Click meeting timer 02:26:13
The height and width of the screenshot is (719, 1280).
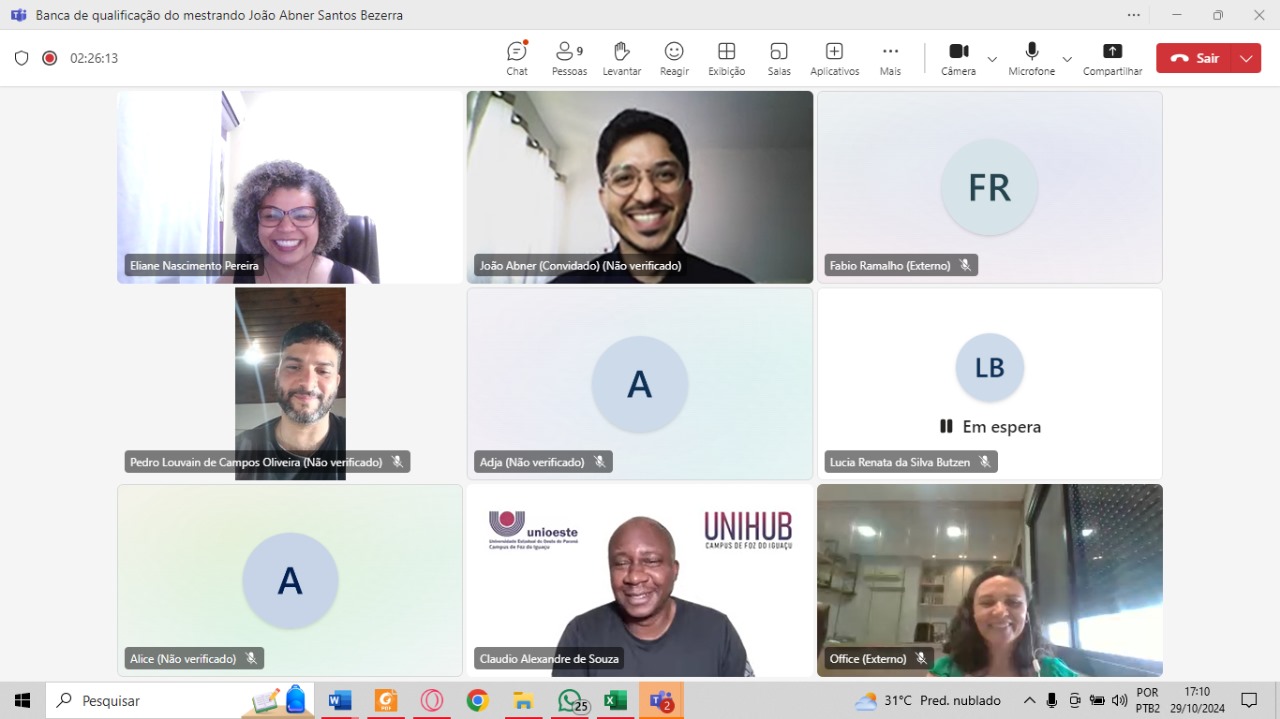coord(94,58)
